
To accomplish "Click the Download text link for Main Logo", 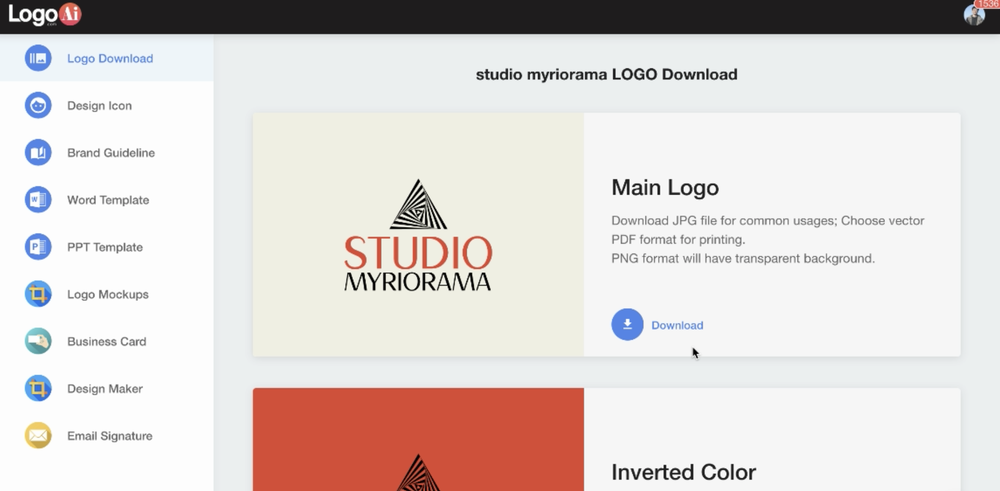I will tap(677, 325).
